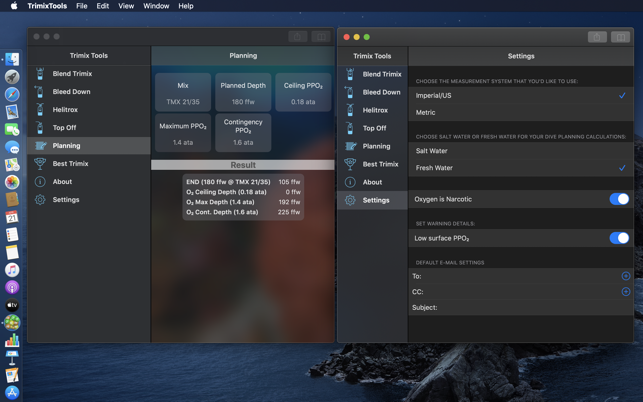
Task: Open Best Trimix in the Planning window sidebar
Action: [89, 164]
